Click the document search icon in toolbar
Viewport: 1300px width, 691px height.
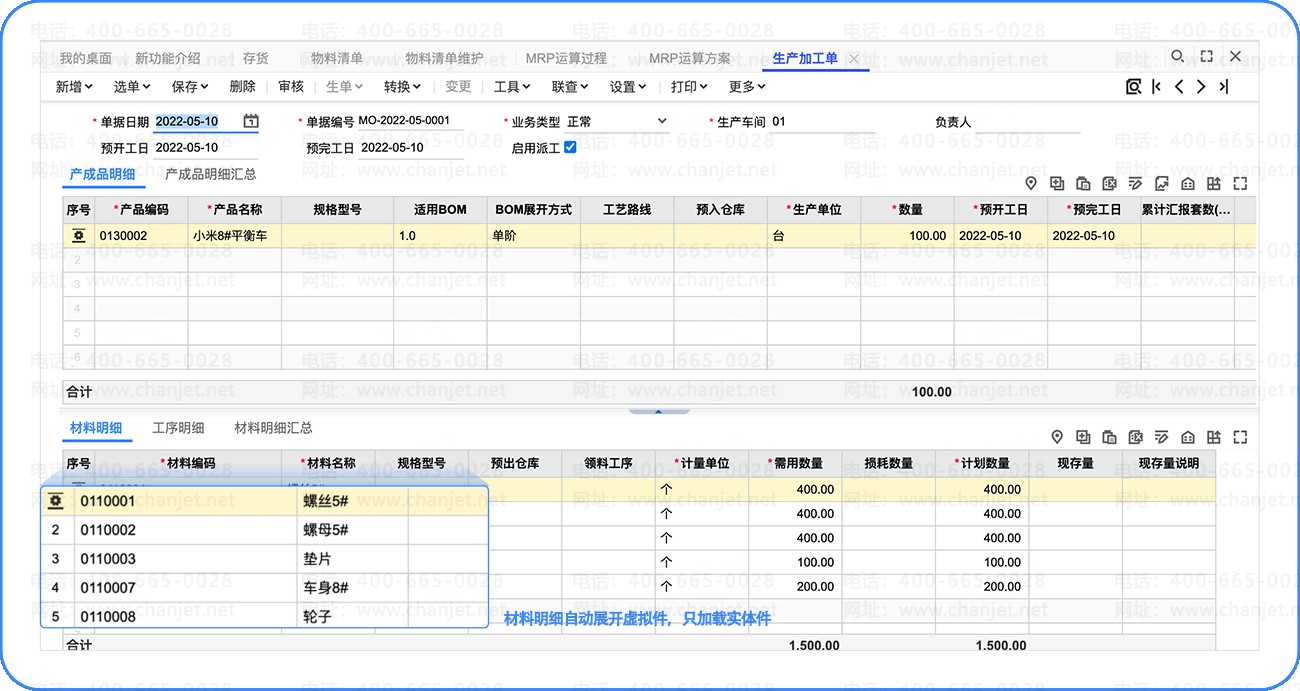(x=1133, y=87)
